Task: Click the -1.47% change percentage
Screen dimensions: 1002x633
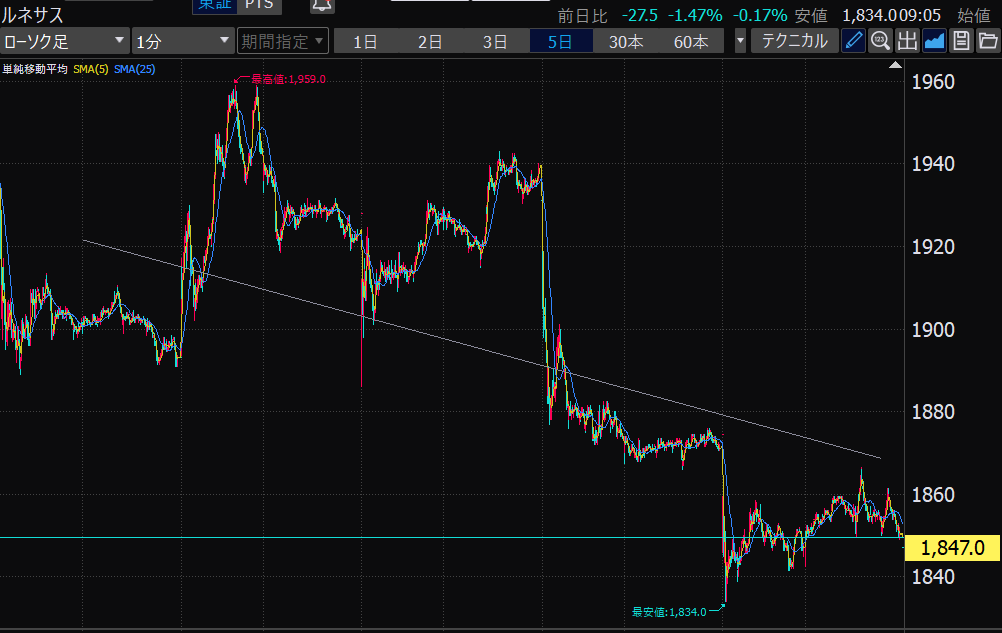Action: tap(695, 15)
